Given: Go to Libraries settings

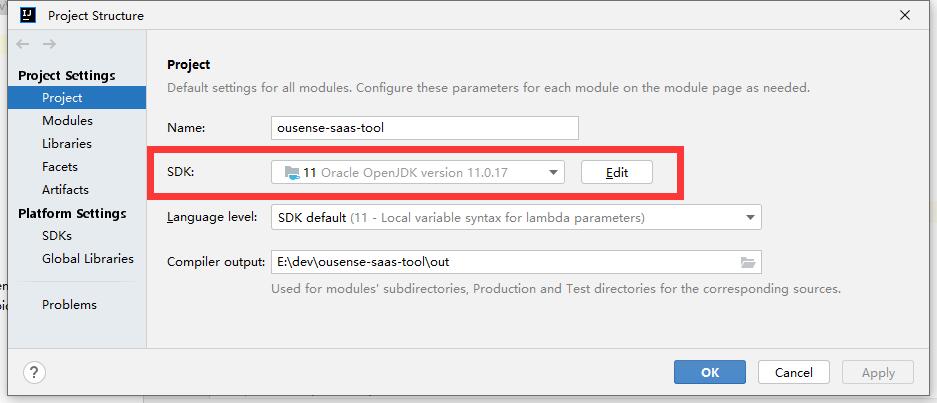Looking at the screenshot, I should (x=66, y=144).
